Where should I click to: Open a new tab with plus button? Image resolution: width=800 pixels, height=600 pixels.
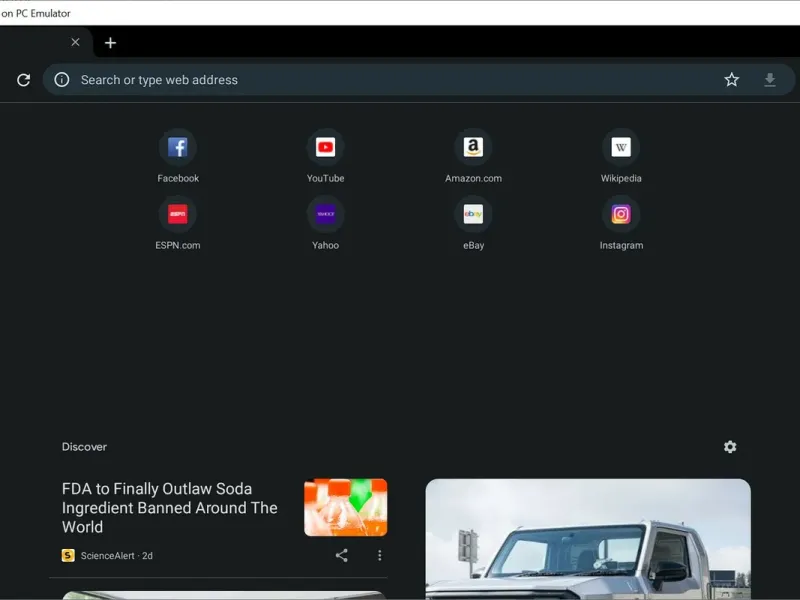110,43
